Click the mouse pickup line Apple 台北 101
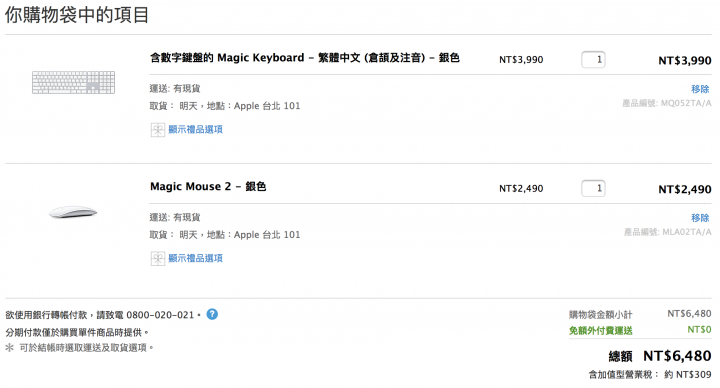The width and height of the screenshot is (720, 388). pyautogui.click(x=225, y=235)
